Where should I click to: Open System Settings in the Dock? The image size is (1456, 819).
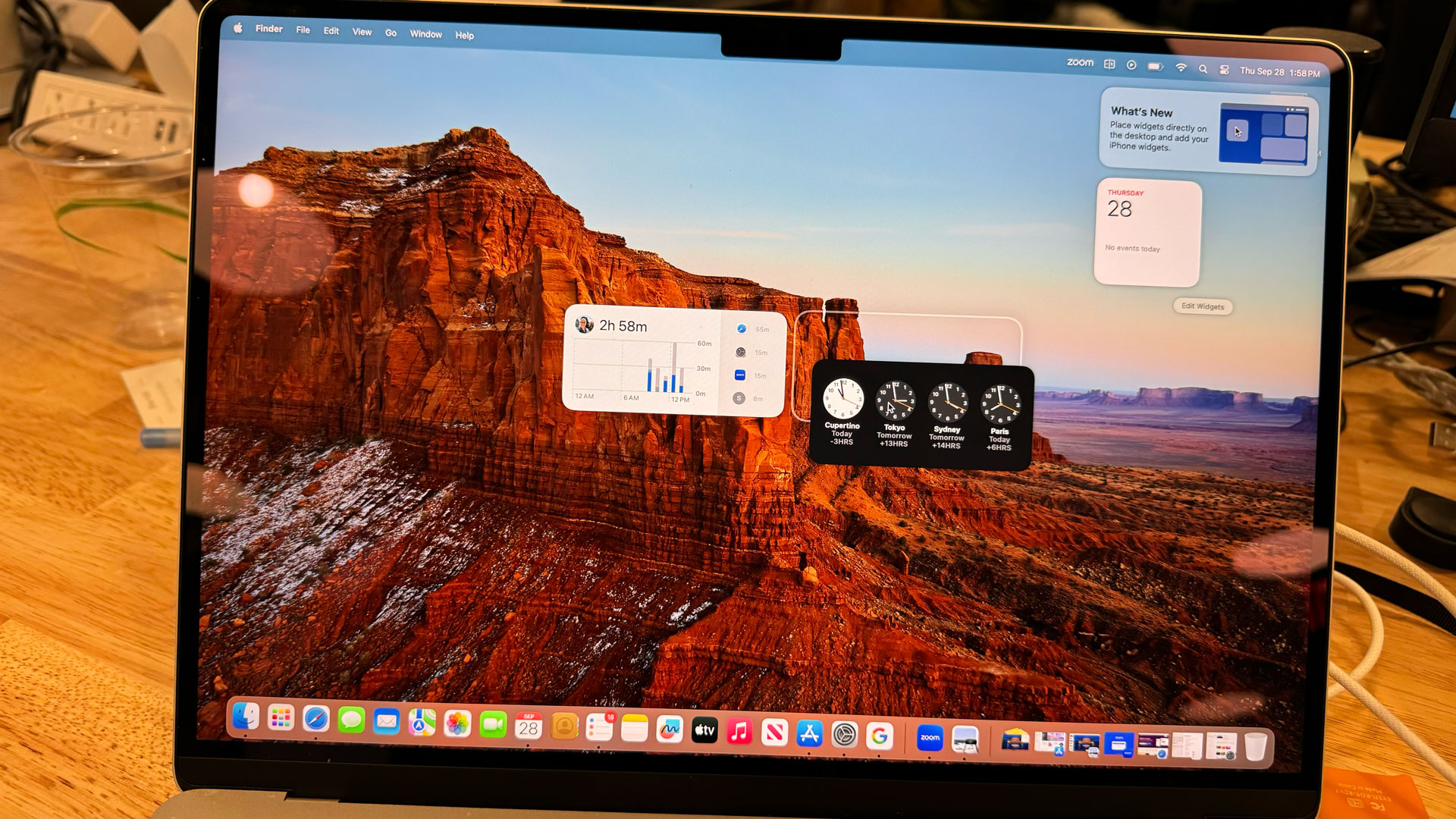tap(844, 734)
